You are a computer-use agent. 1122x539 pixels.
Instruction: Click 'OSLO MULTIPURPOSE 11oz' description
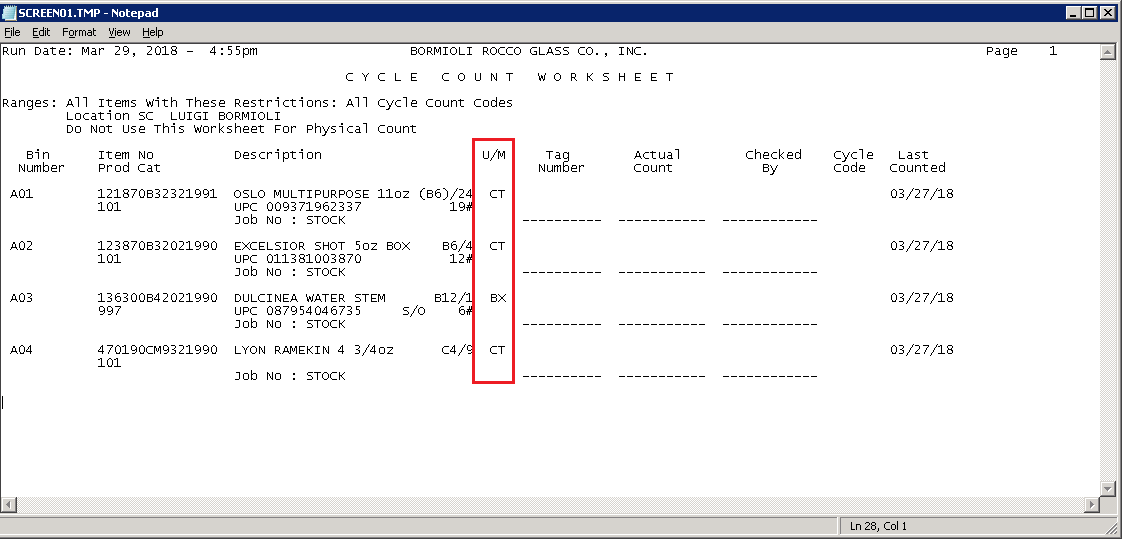pos(321,194)
